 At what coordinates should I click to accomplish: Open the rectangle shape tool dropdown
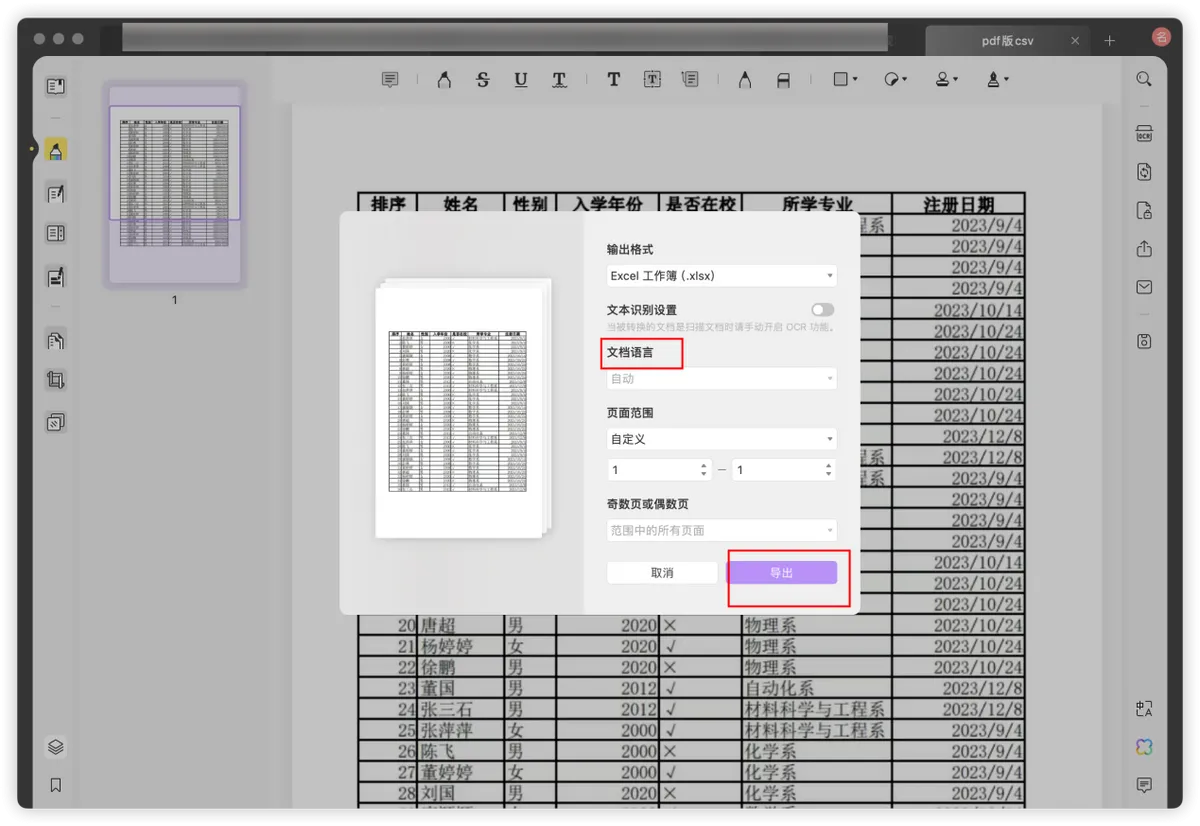[845, 80]
